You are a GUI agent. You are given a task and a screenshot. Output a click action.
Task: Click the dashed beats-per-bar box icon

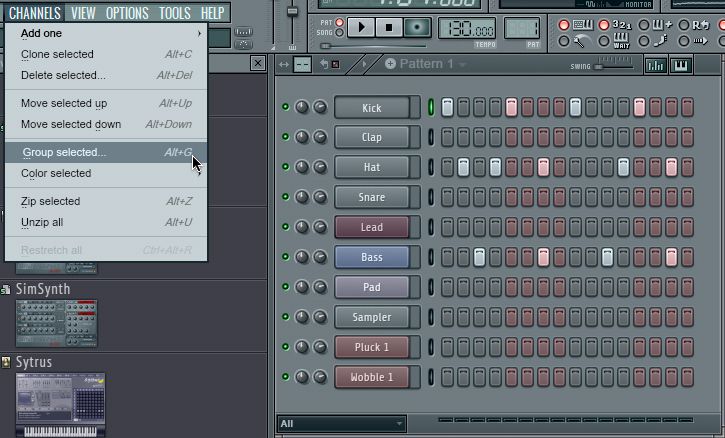(302, 65)
